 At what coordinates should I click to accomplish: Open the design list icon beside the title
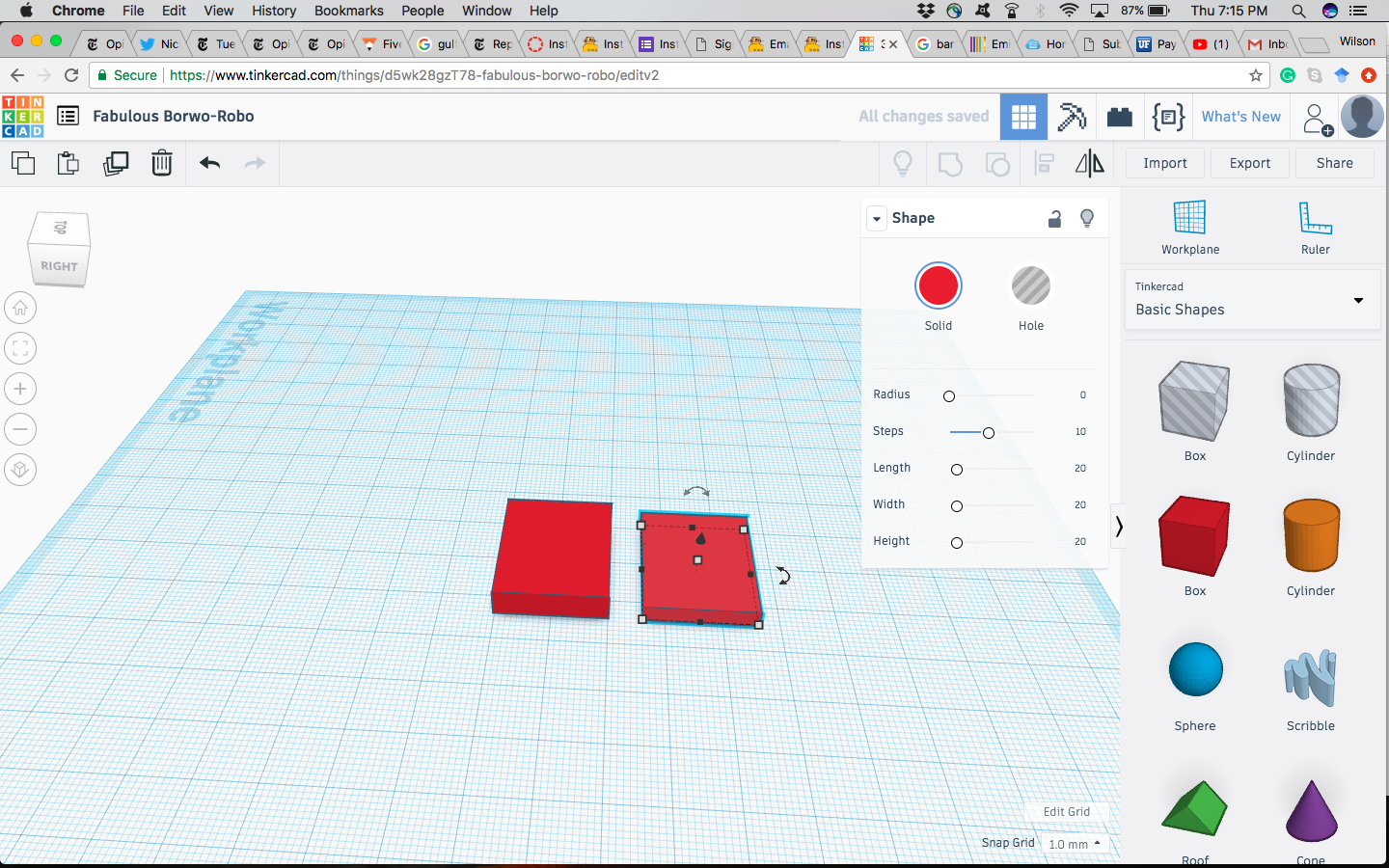click(68, 116)
